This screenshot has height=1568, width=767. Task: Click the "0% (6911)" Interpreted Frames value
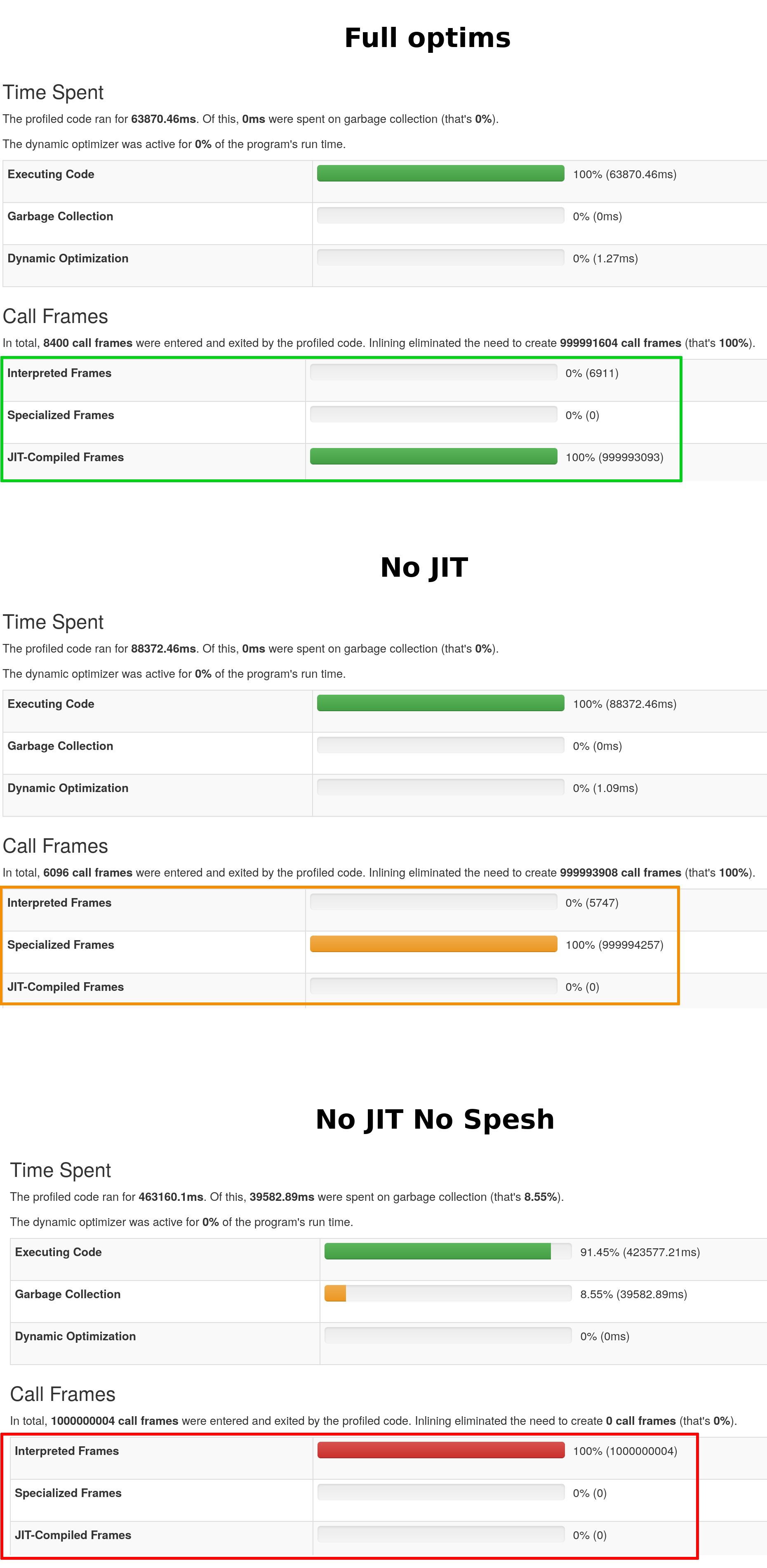coord(592,373)
